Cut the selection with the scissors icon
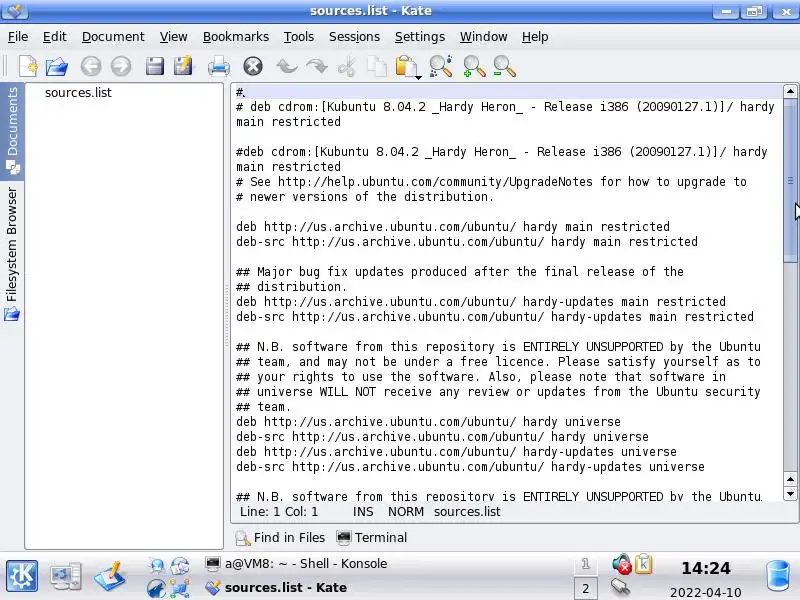The image size is (800, 600). (x=347, y=67)
